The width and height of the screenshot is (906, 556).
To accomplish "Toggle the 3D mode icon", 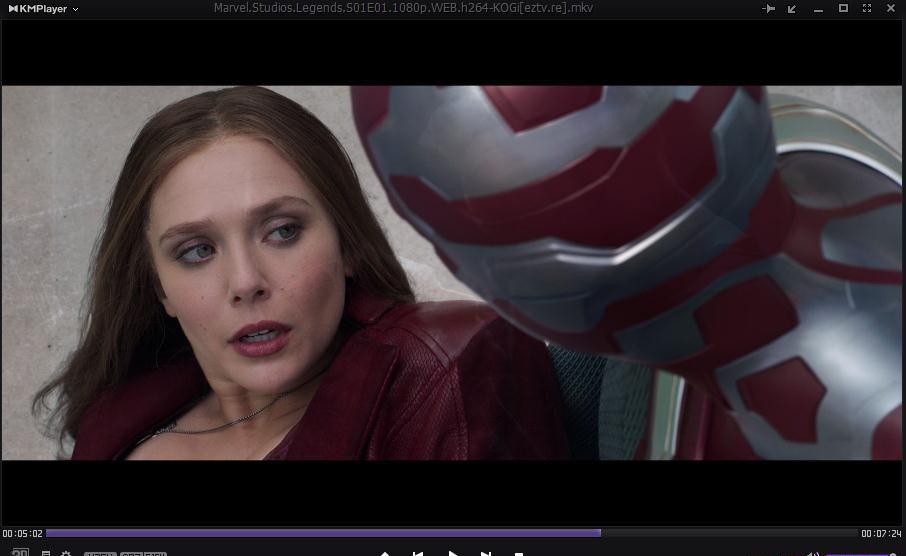I will [20, 553].
